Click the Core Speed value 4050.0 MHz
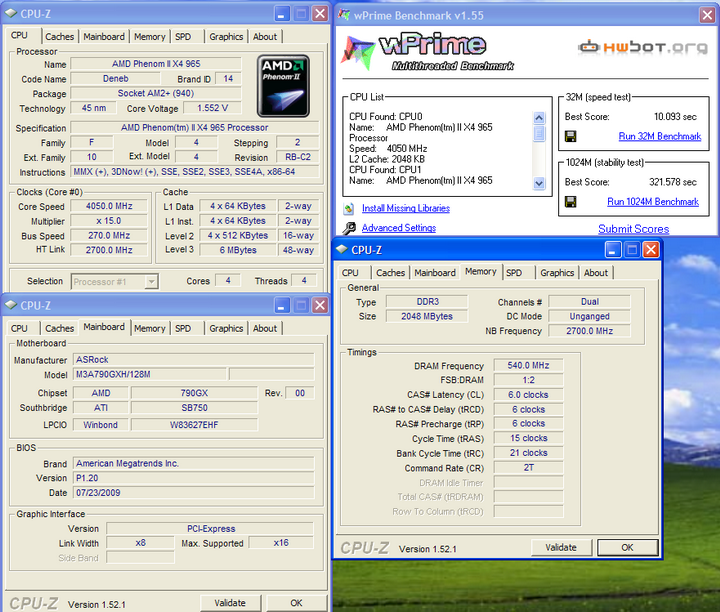The width and height of the screenshot is (720, 612). tap(109, 206)
